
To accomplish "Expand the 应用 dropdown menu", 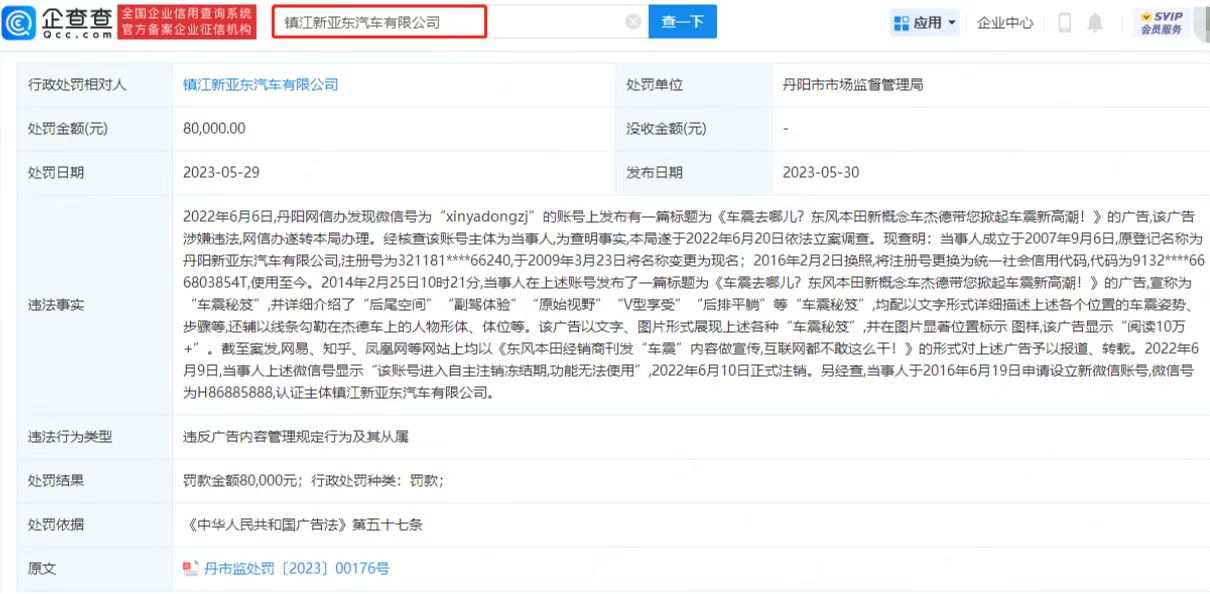I will click(x=925, y=22).
